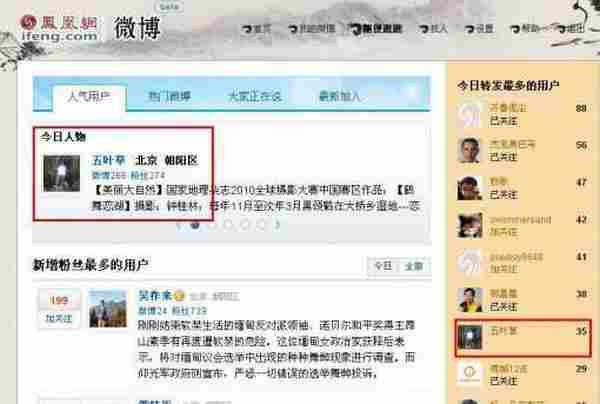Open 吴祚来's 粉丝723 fans link
The width and height of the screenshot is (600, 404).
[189, 311]
